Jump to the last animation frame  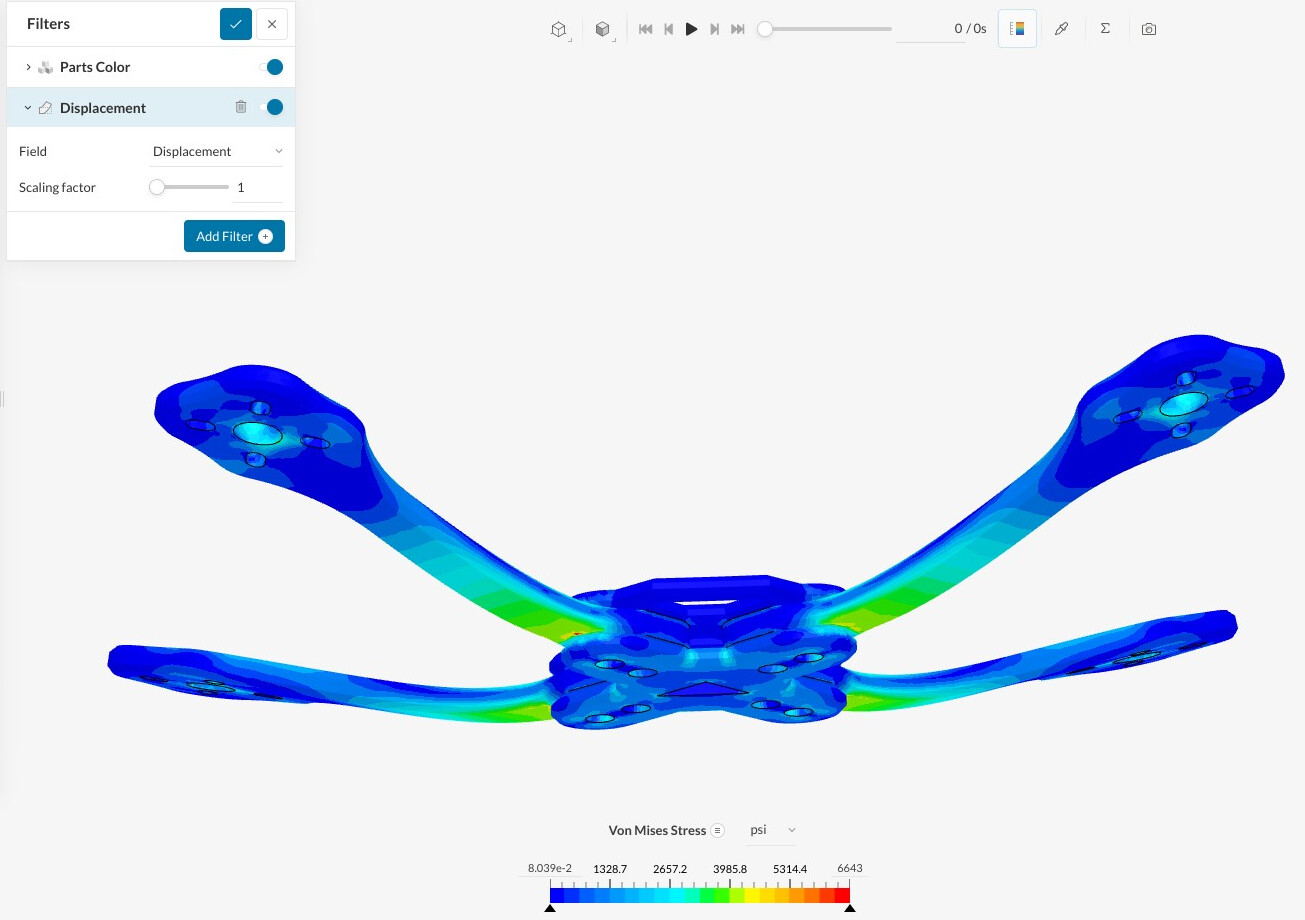[738, 29]
